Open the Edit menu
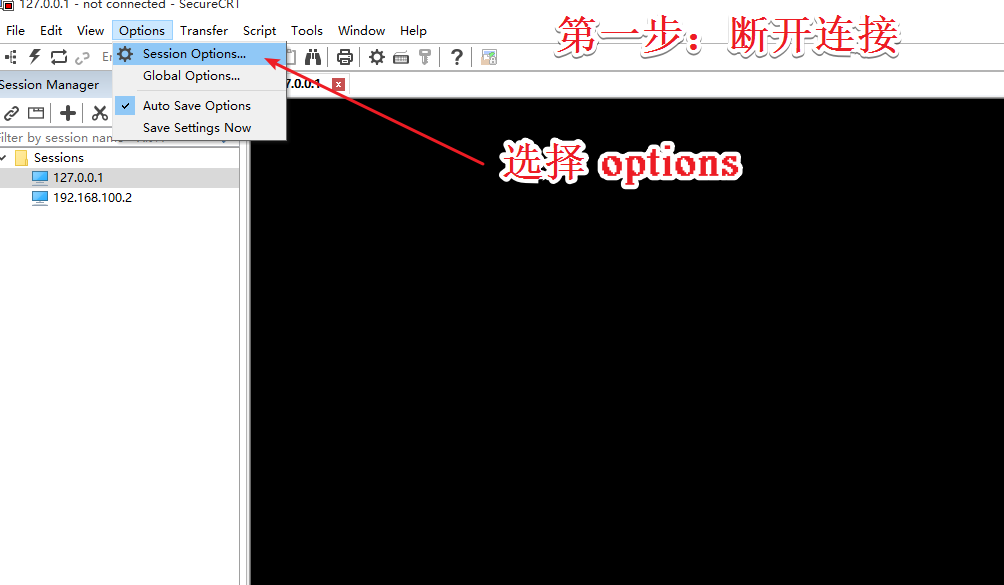The image size is (1004, 585). (x=51, y=31)
